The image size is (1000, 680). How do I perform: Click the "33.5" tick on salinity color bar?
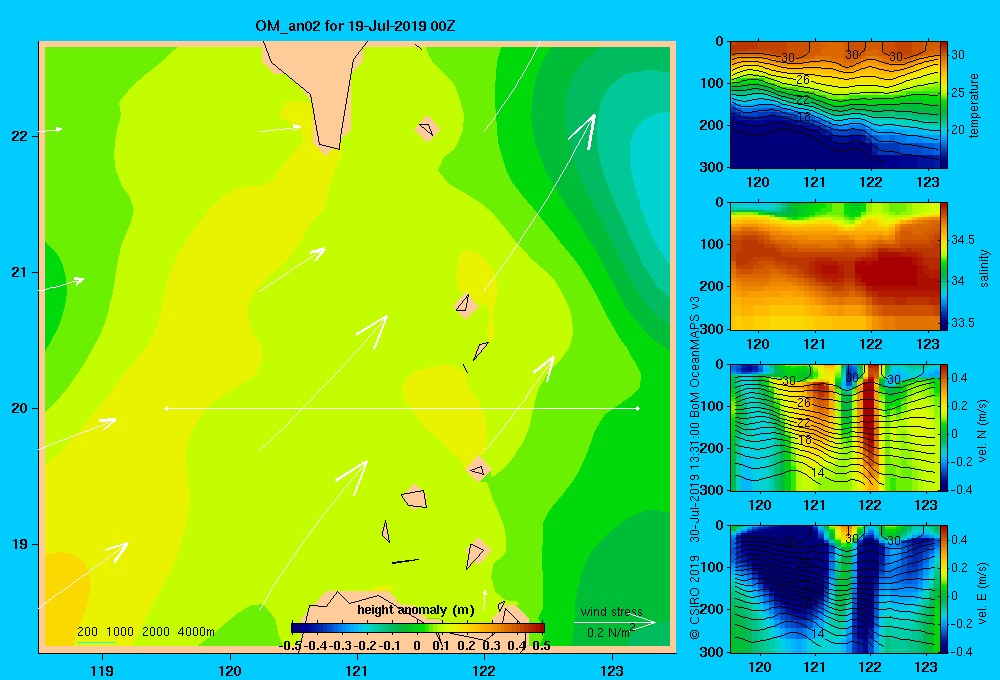[963, 323]
